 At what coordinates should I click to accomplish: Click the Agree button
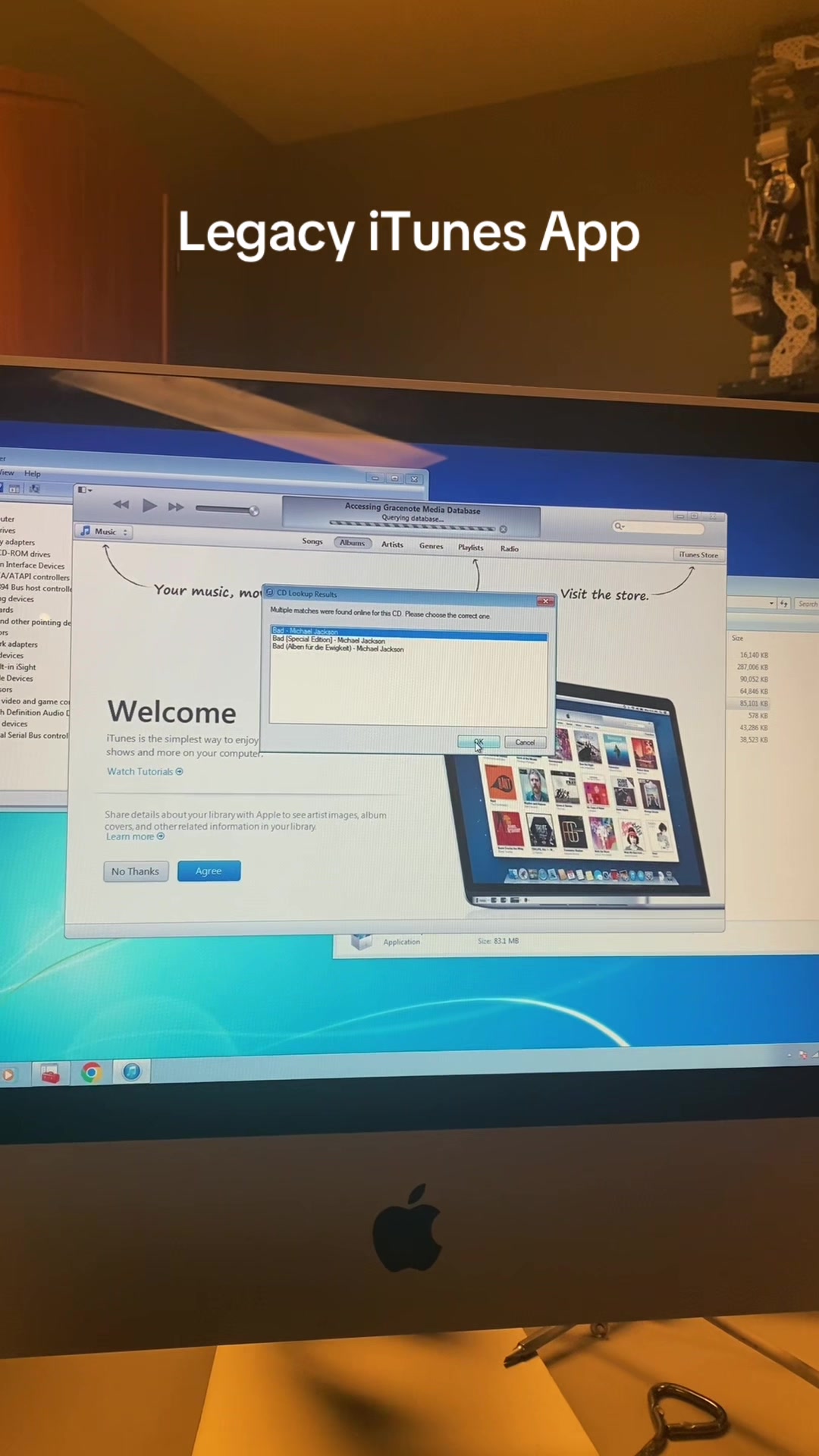pyautogui.click(x=209, y=871)
